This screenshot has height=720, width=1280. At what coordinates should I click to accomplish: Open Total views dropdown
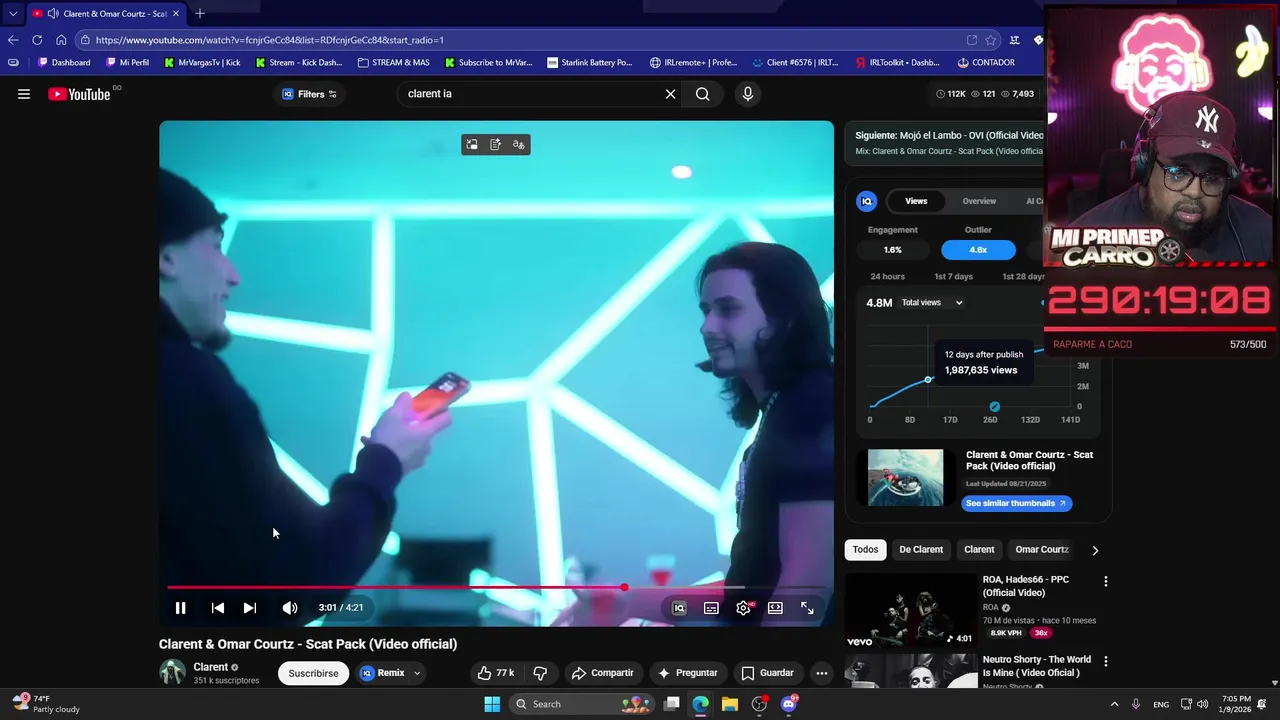(932, 303)
